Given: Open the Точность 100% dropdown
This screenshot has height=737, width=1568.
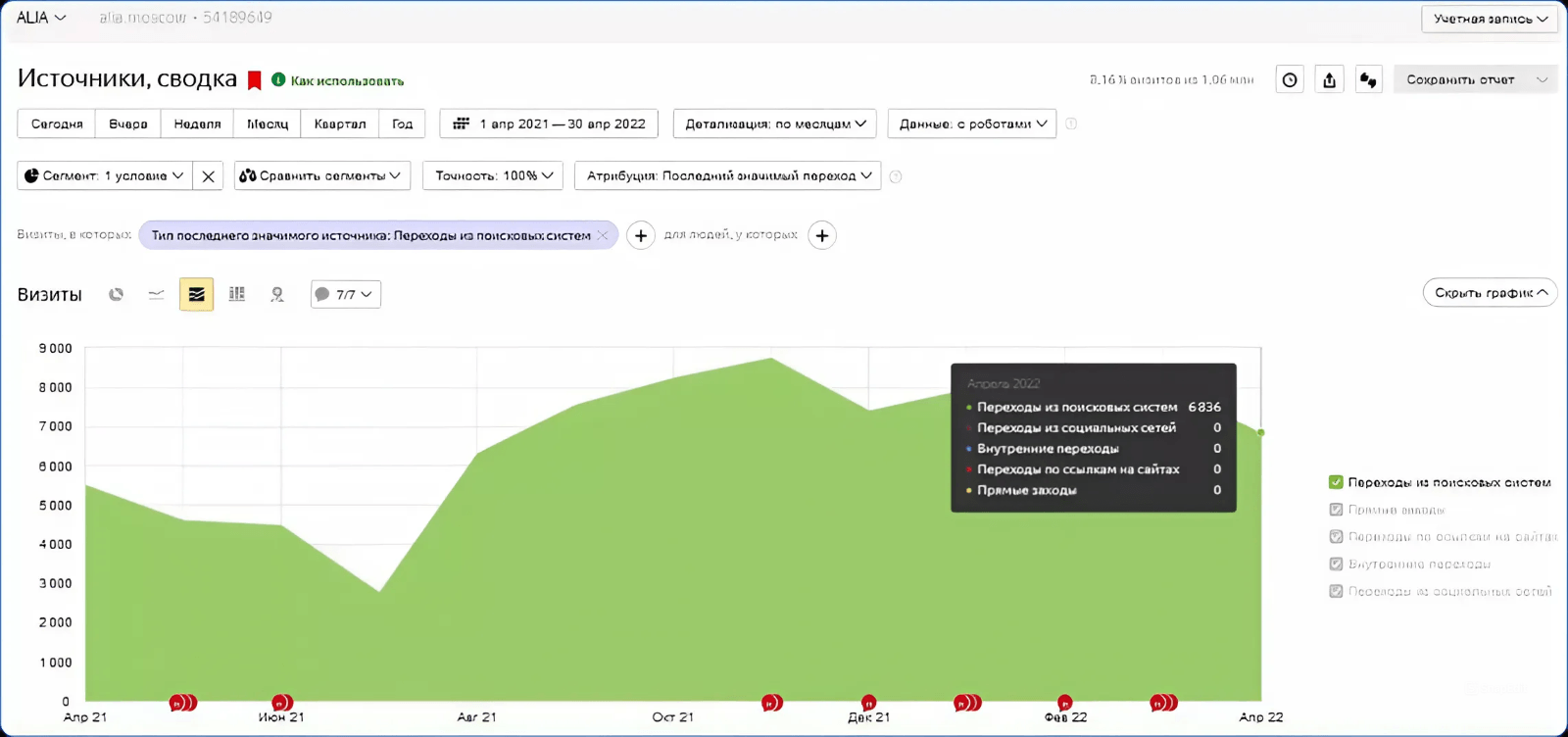Looking at the screenshot, I should (x=493, y=176).
